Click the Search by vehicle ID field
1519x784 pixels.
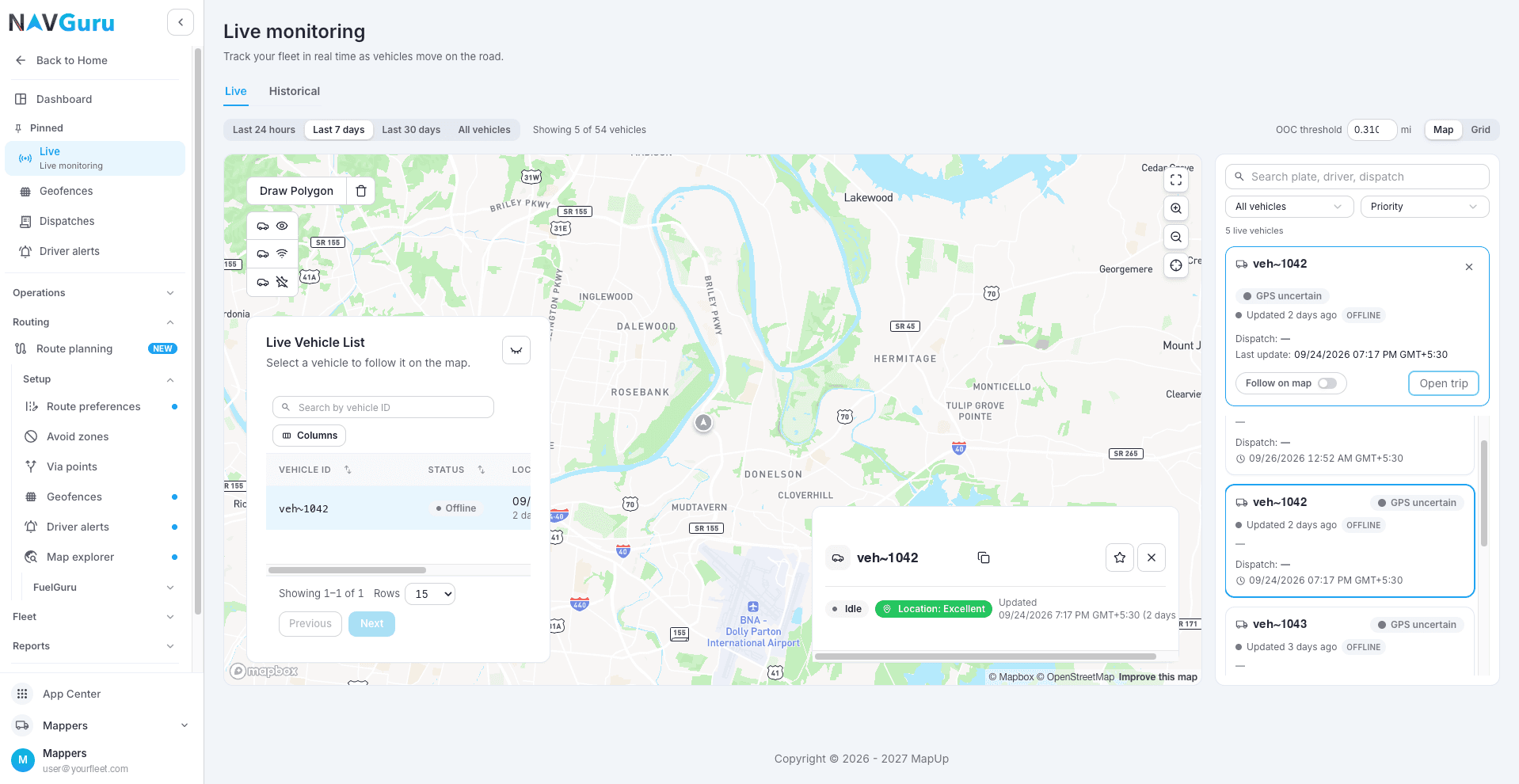click(x=383, y=407)
